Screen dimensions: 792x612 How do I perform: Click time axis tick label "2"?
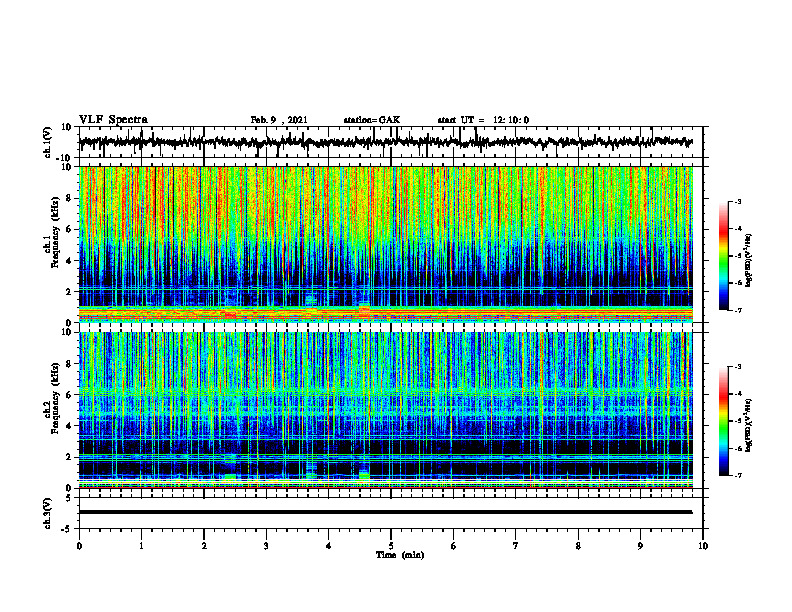click(x=204, y=546)
